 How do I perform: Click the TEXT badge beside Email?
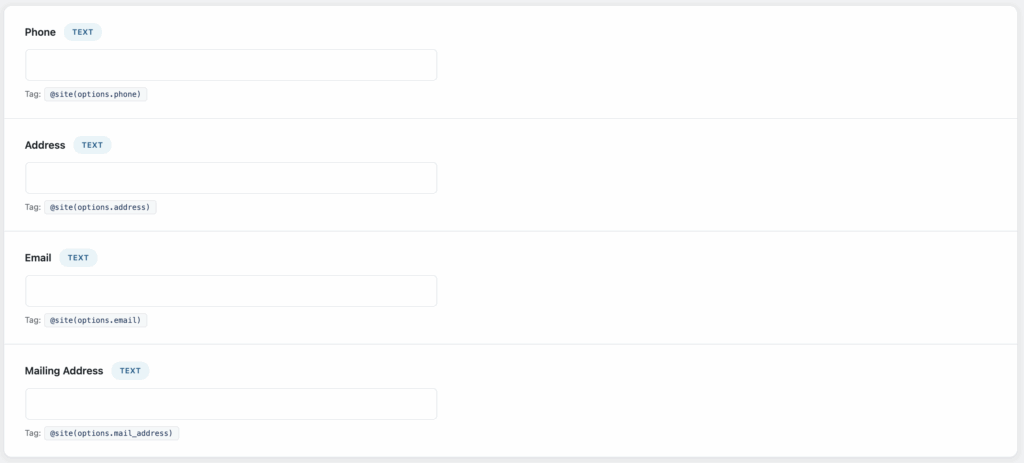(78, 258)
